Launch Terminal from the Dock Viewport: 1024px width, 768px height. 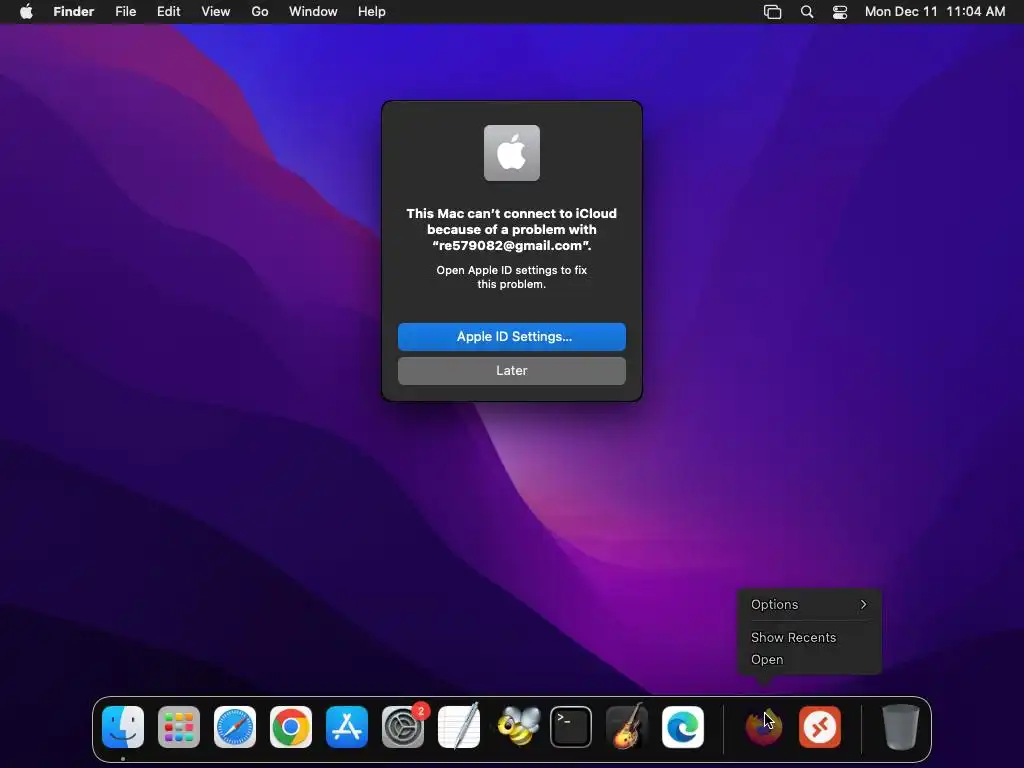571,727
